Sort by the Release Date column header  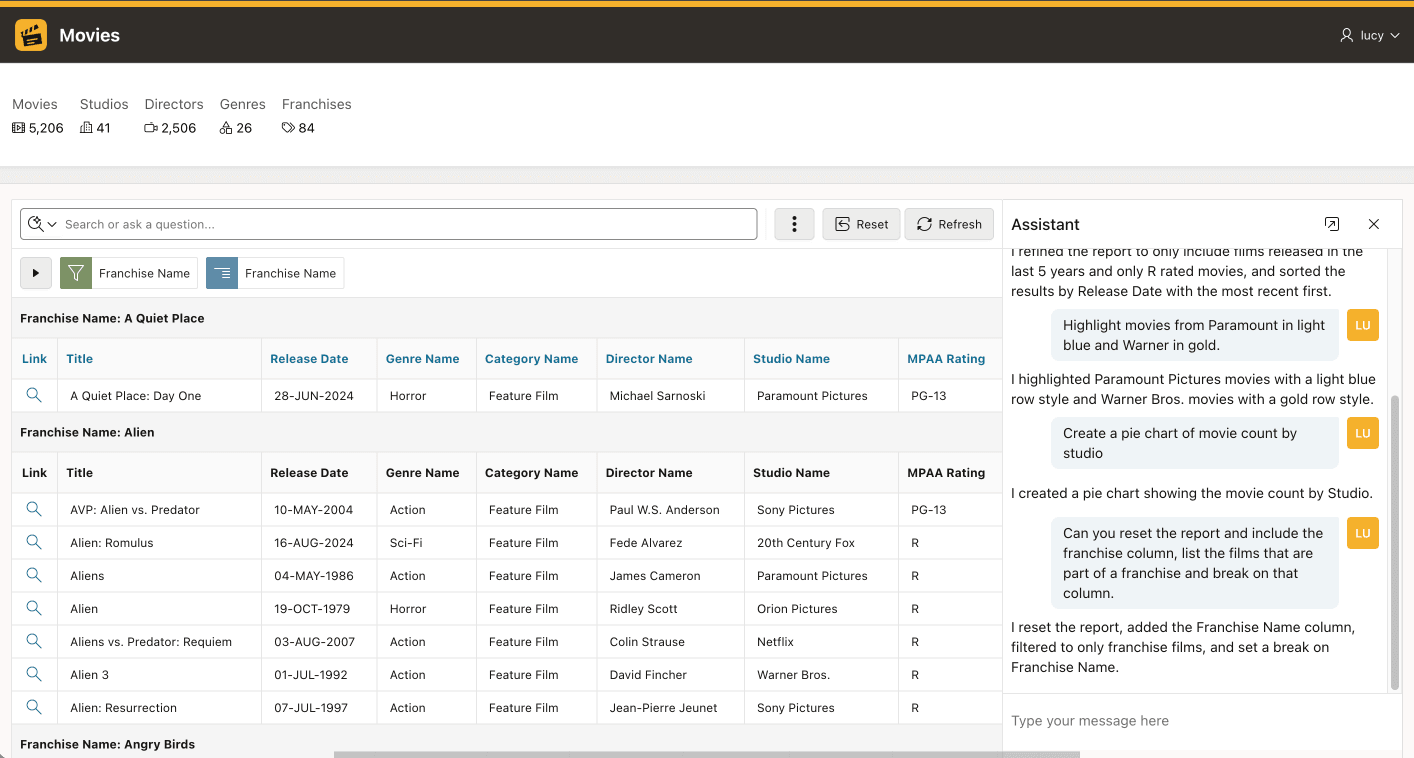click(309, 359)
